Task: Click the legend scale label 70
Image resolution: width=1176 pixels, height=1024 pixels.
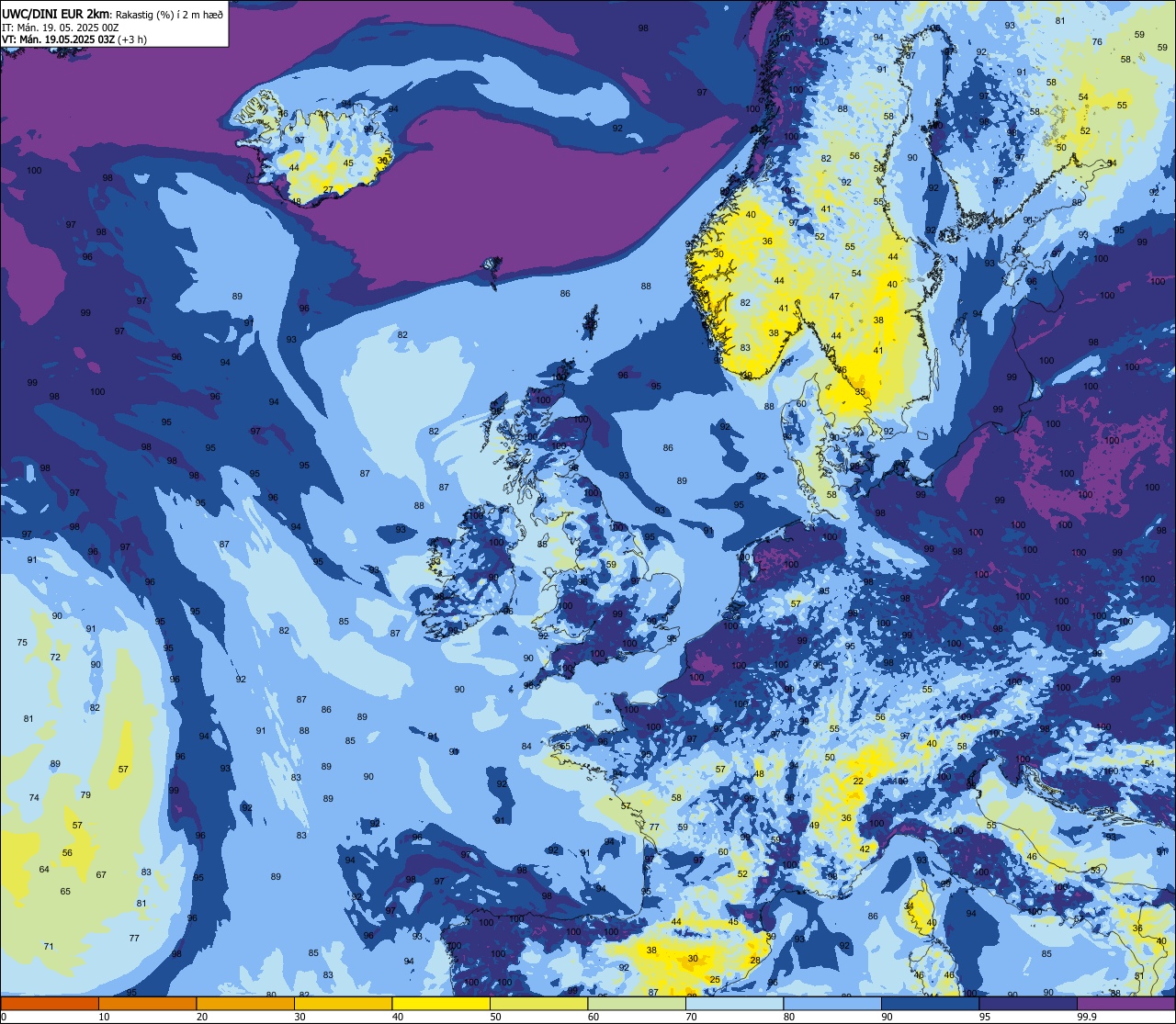Action: 691,1017
